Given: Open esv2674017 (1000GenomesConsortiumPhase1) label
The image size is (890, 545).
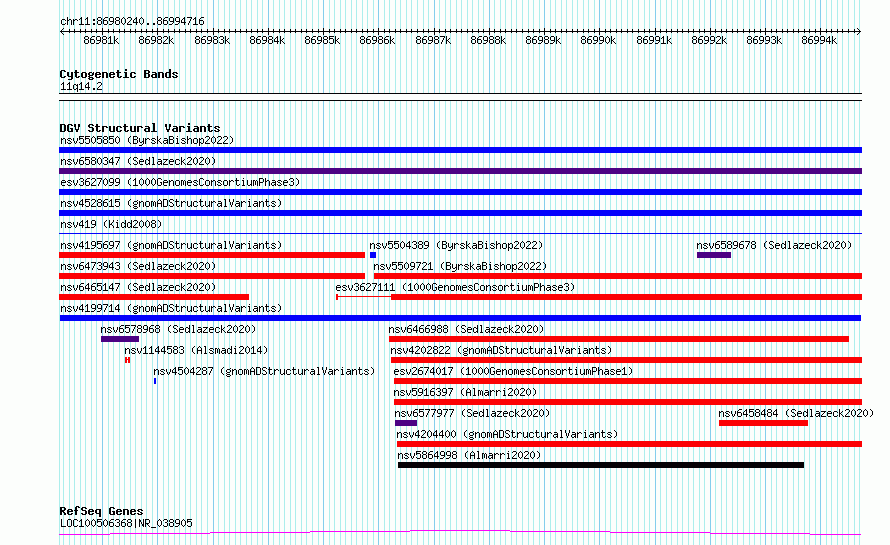Looking at the screenshot, I should point(513,371).
